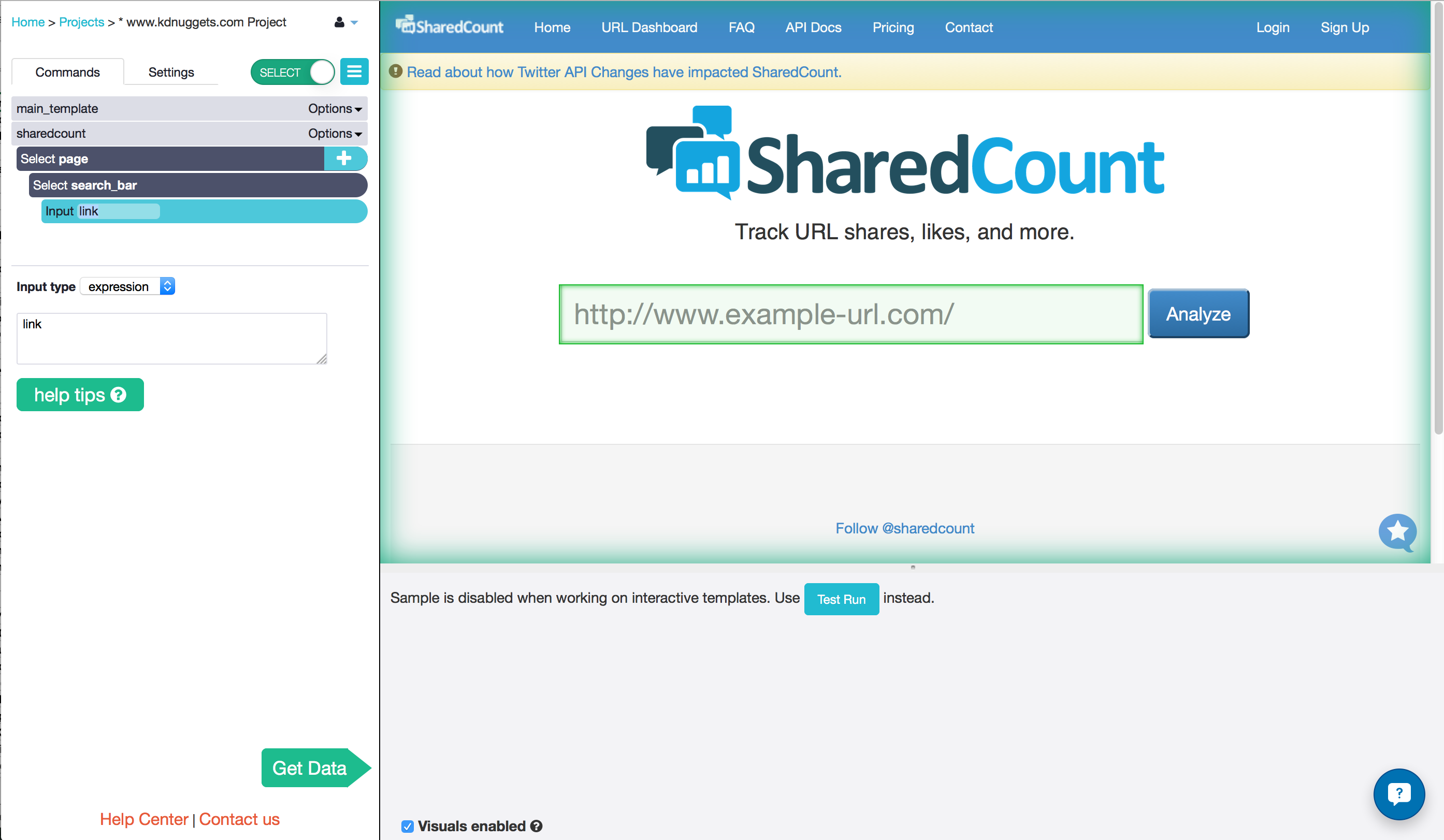
Task: Switch to Commands tab
Action: pos(67,72)
